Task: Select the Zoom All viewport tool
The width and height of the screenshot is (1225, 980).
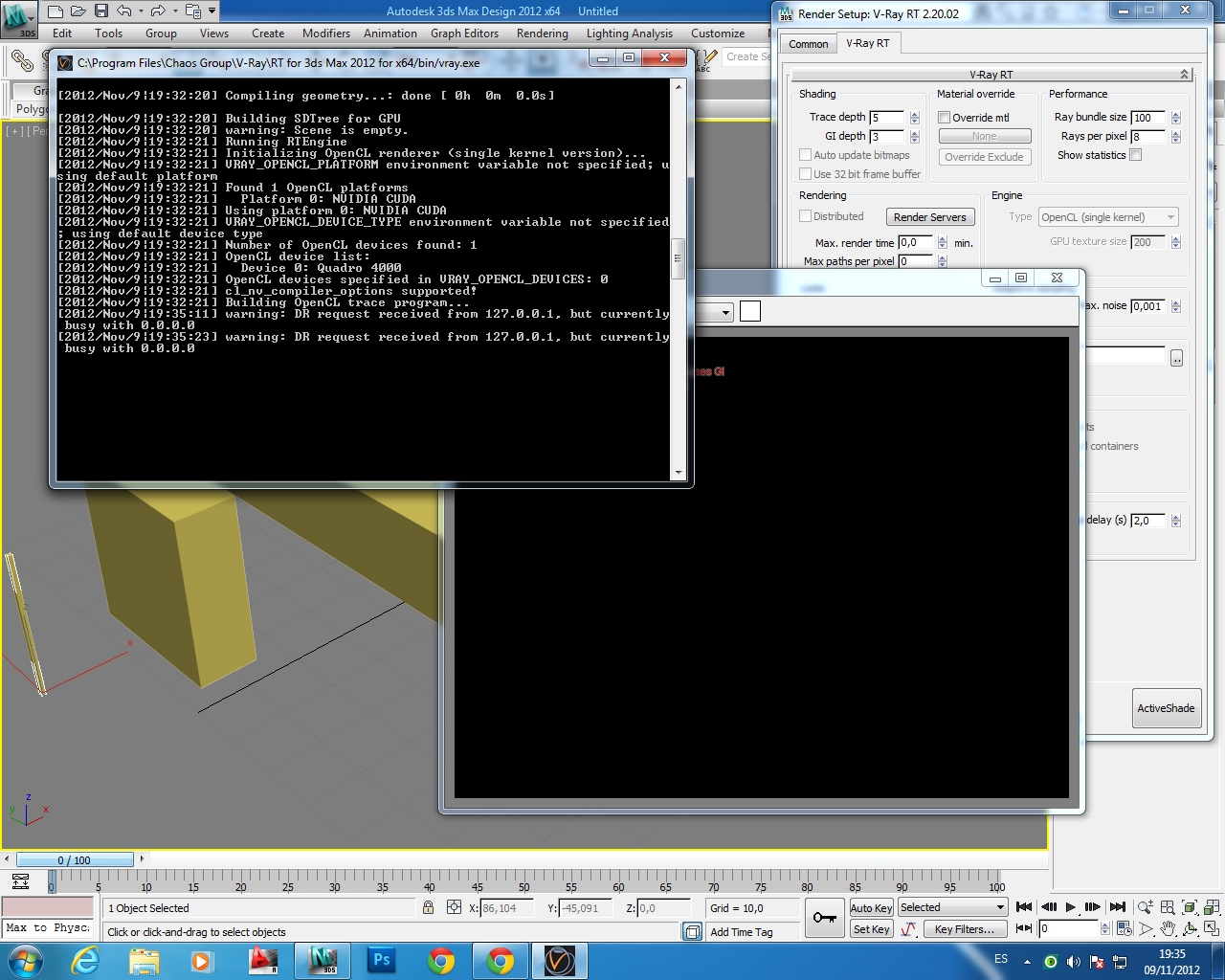Action: tap(1168, 907)
